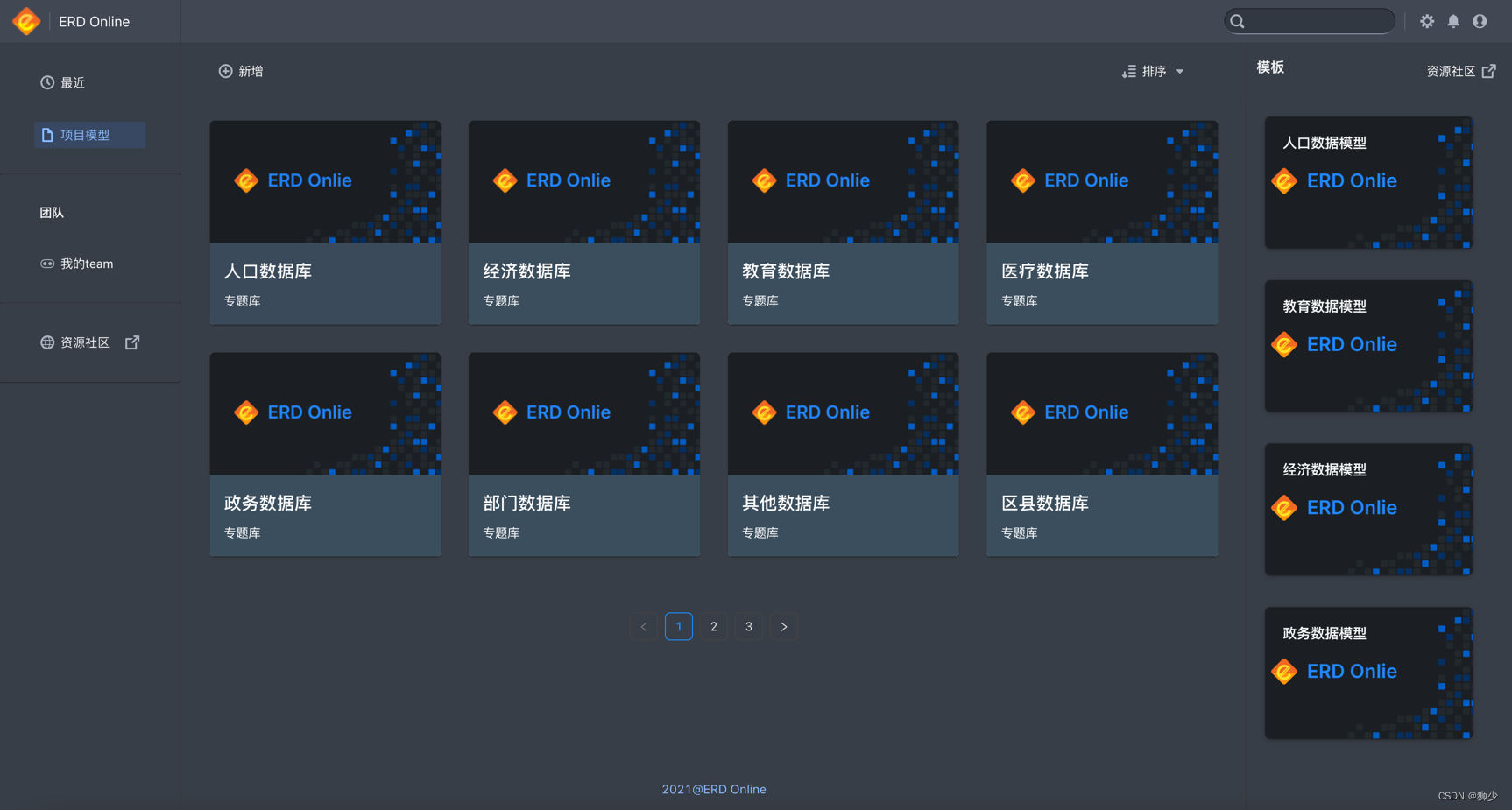Click the 模板 panel heading
Viewport: 1512px width, 810px height.
[x=1270, y=67]
